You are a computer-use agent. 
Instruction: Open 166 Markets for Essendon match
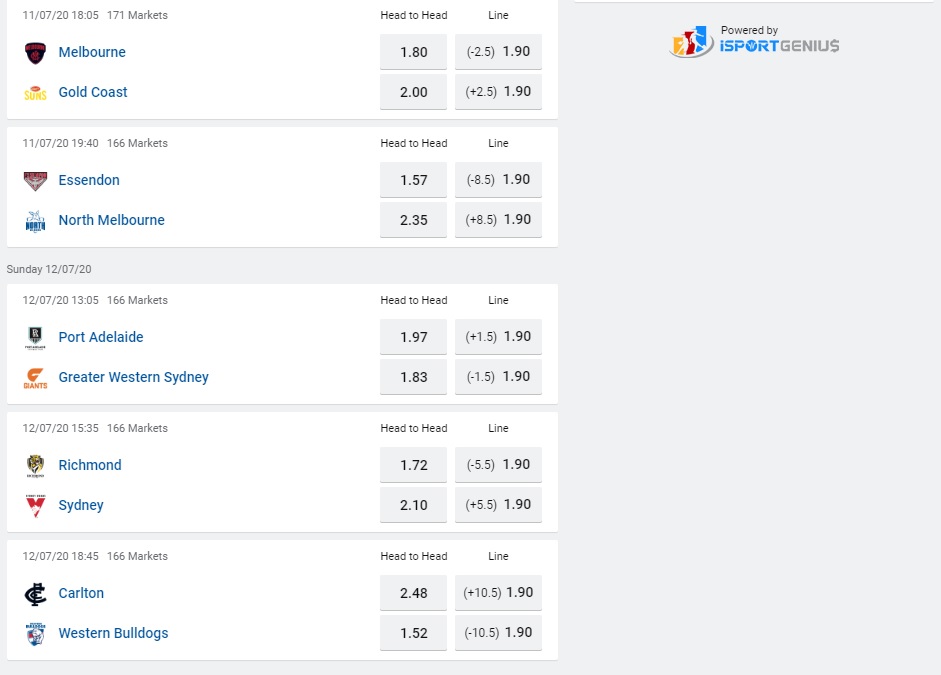[x=137, y=143]
